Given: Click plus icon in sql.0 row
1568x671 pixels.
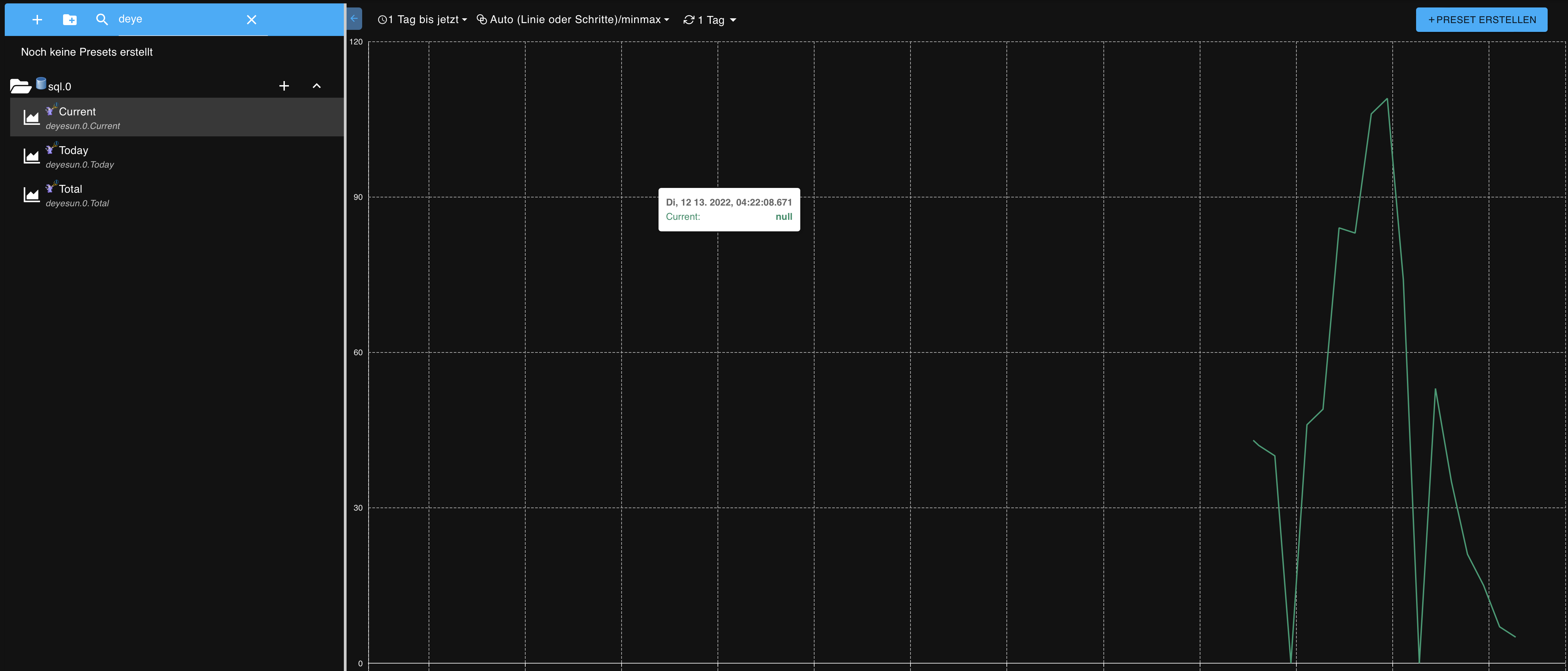Looking at the screenshot, I should click(283, 86).
